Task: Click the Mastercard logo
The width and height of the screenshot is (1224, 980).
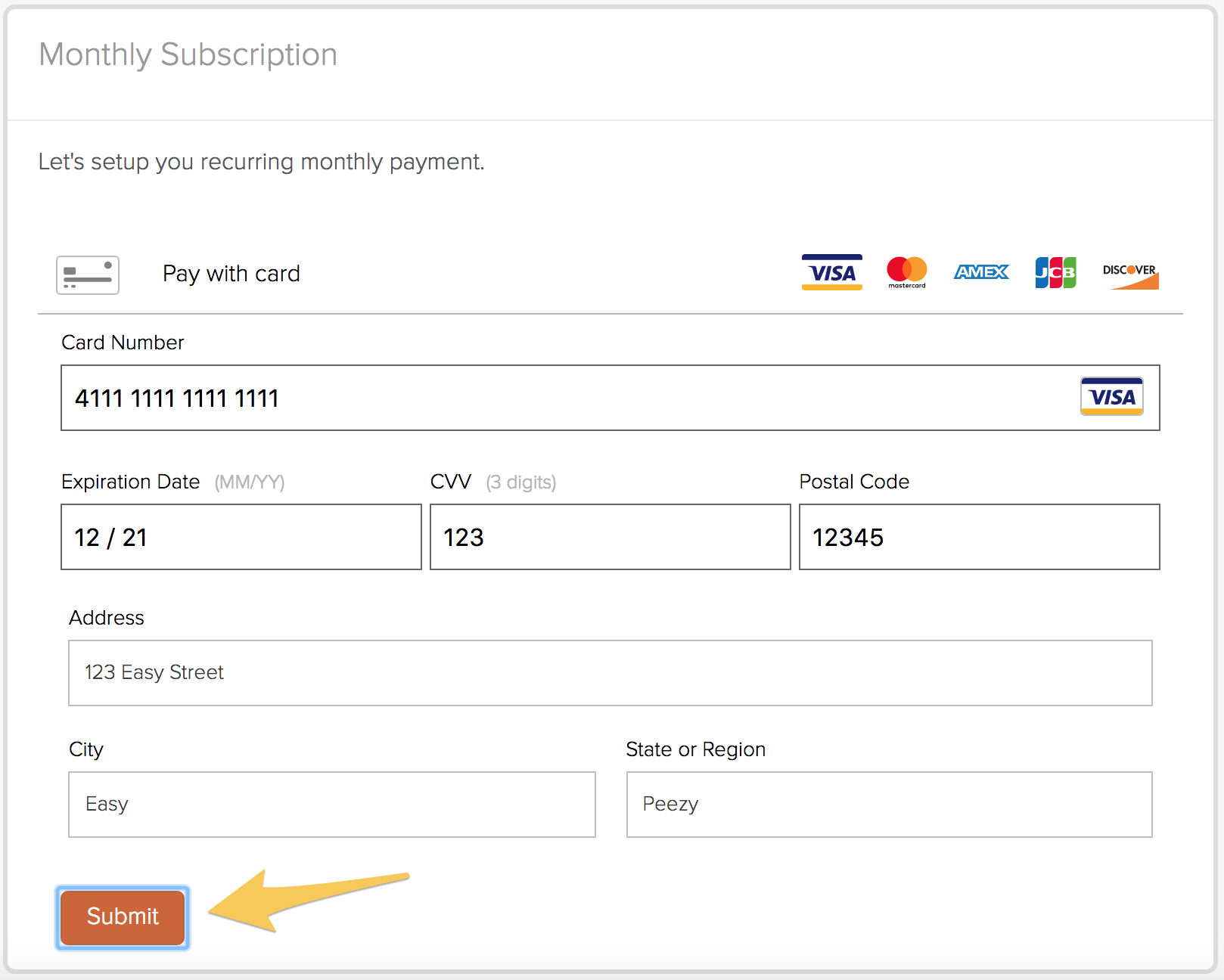Action: pyautogui.click(x=907, y=272)
